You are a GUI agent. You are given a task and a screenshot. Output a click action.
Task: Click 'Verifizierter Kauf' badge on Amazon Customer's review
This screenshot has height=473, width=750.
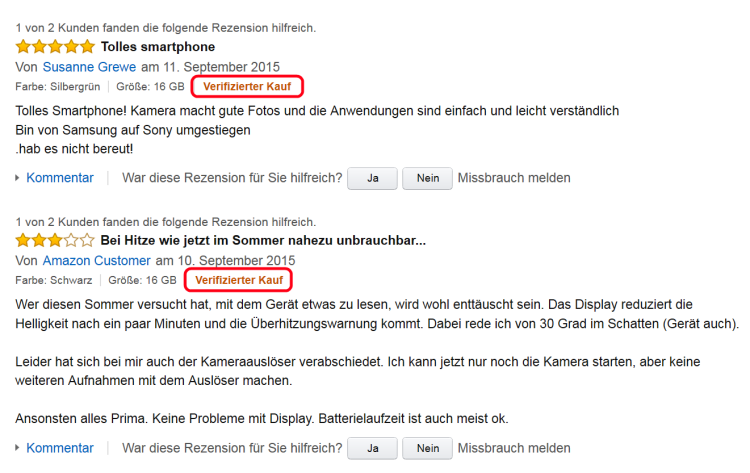[240, 280]
